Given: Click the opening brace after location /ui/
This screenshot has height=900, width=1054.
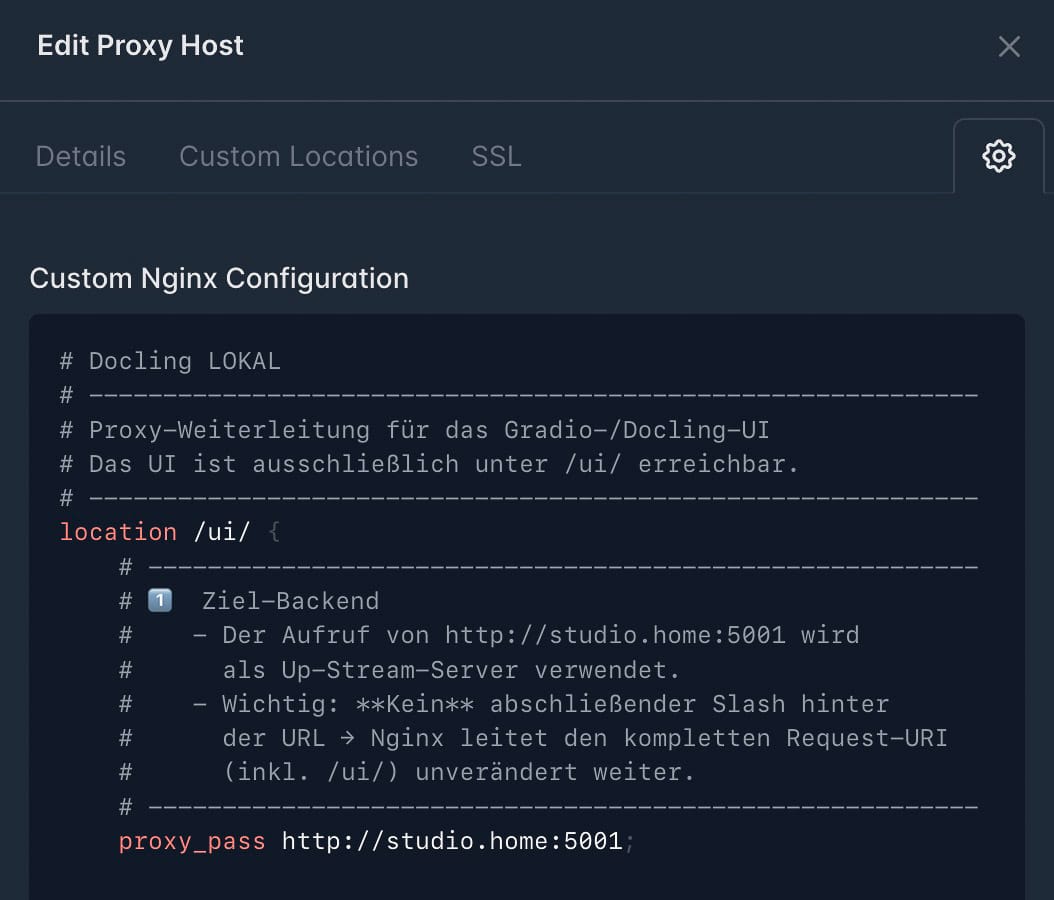Looking at the screenshot, I should (x=274, y=532).
